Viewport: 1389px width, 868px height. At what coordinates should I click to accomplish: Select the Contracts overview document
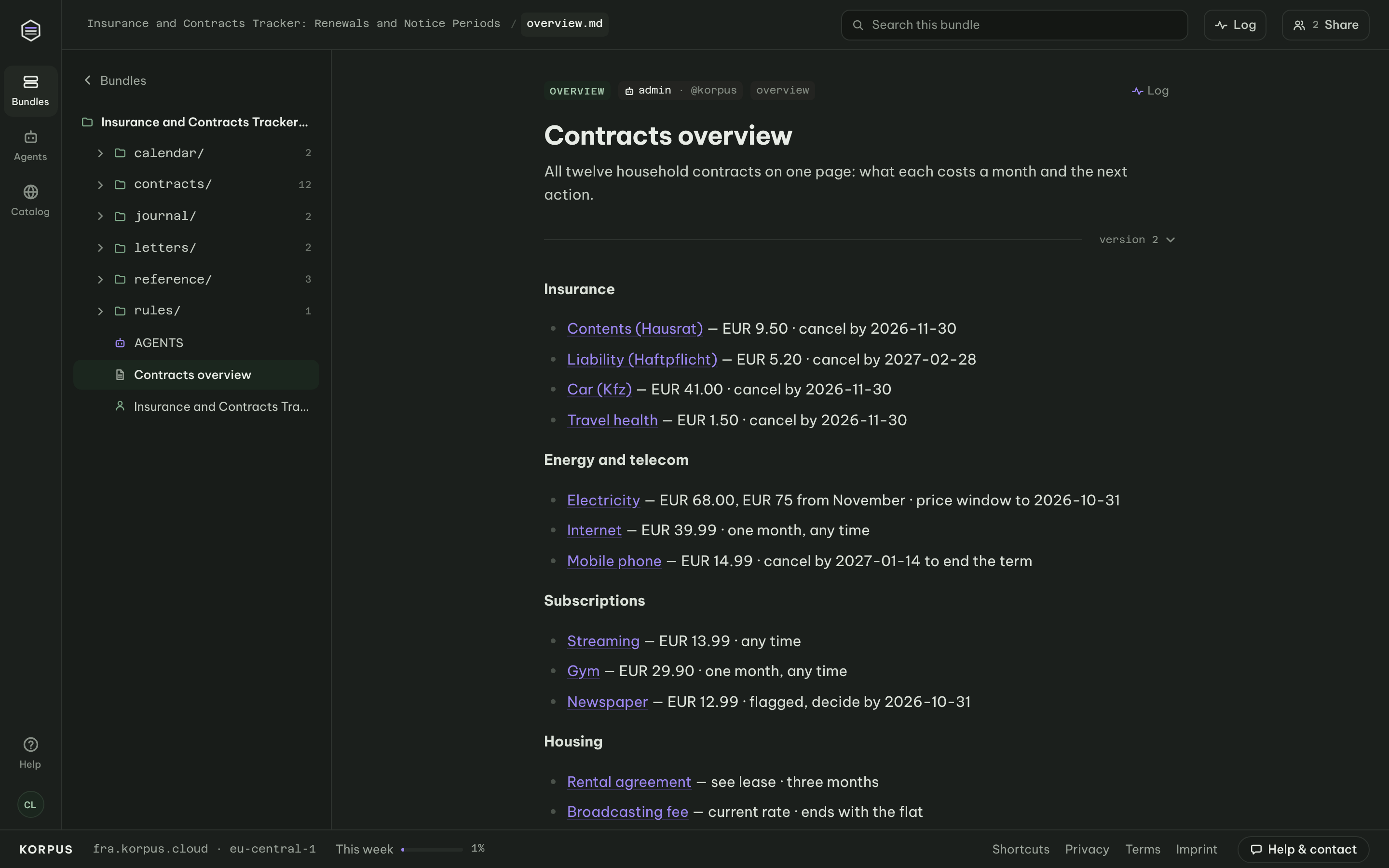pos(196,375)
